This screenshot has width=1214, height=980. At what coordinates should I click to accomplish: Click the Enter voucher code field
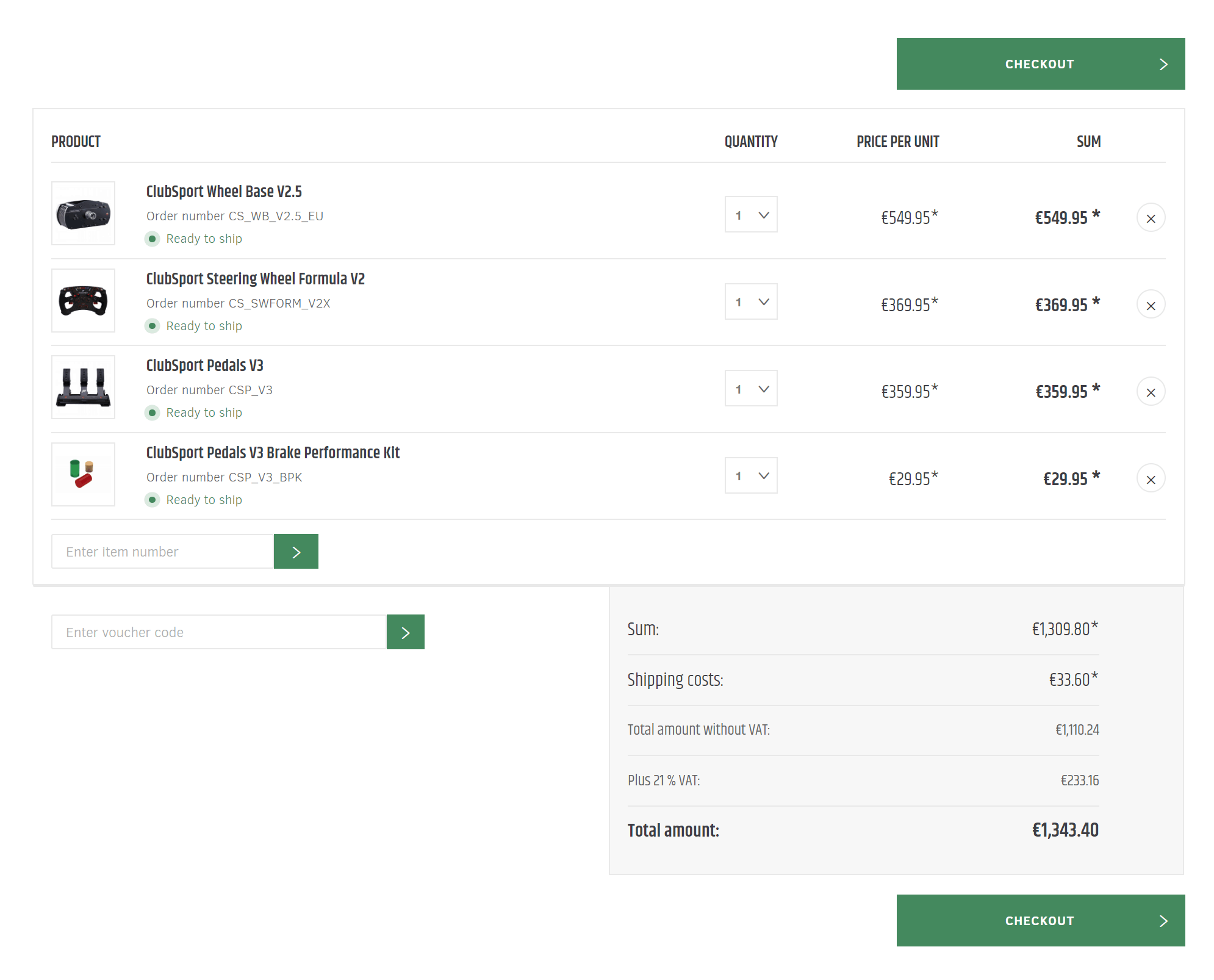[x=219, y=632]
